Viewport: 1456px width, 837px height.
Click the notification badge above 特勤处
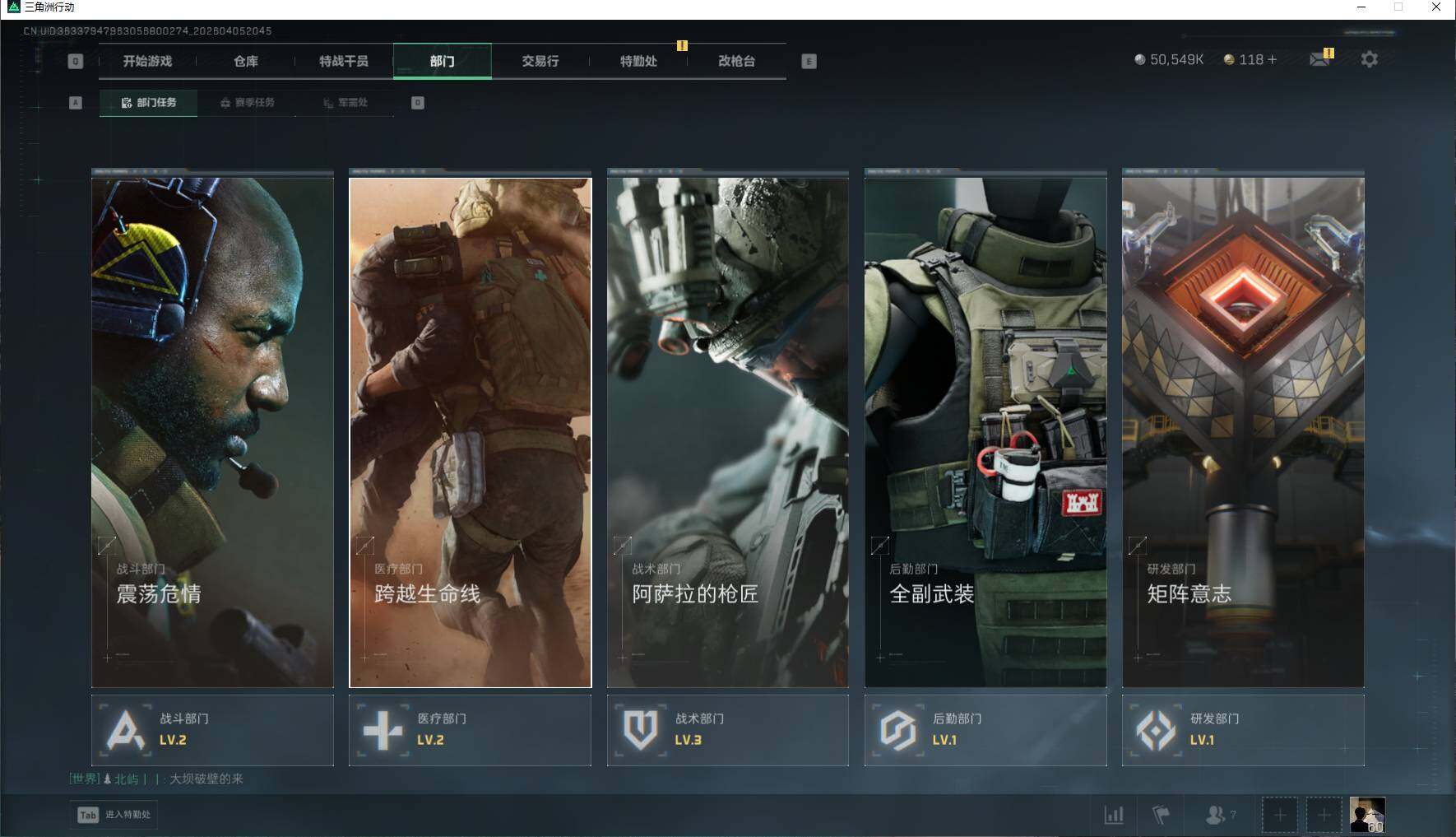tap(682, 45)
